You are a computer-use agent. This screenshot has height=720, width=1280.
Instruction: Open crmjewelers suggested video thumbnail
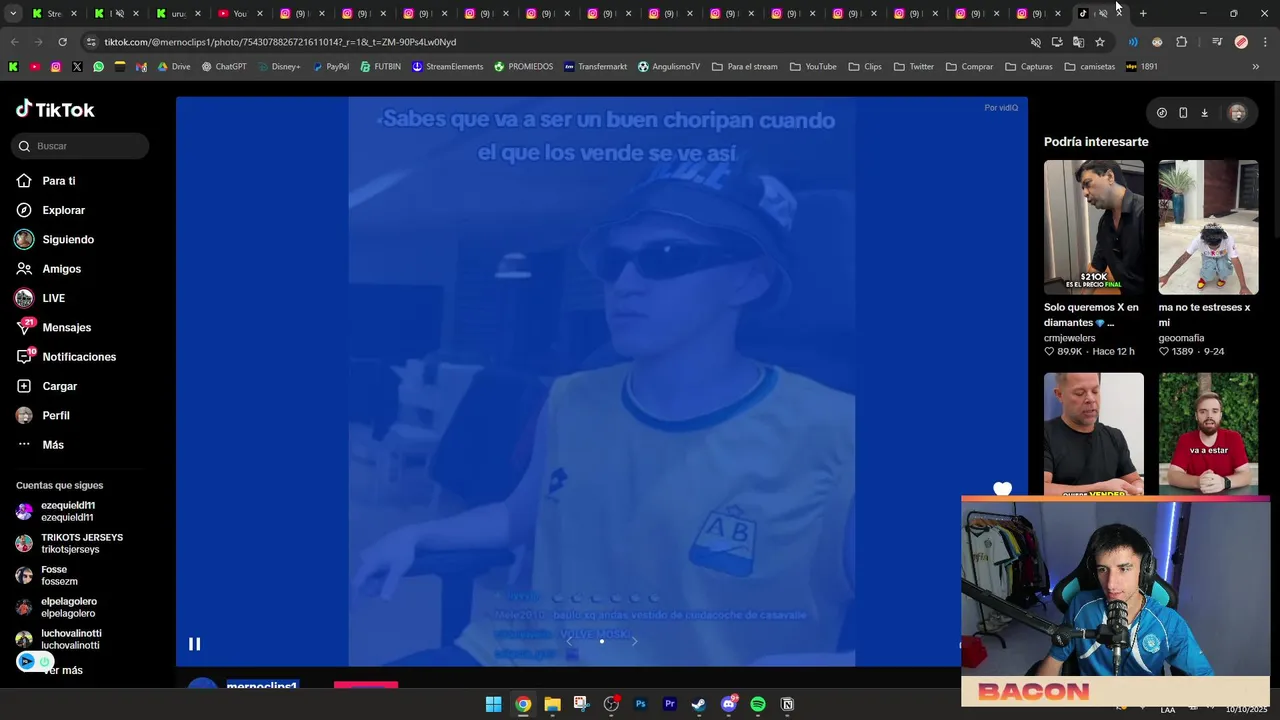pos(1094,227)
